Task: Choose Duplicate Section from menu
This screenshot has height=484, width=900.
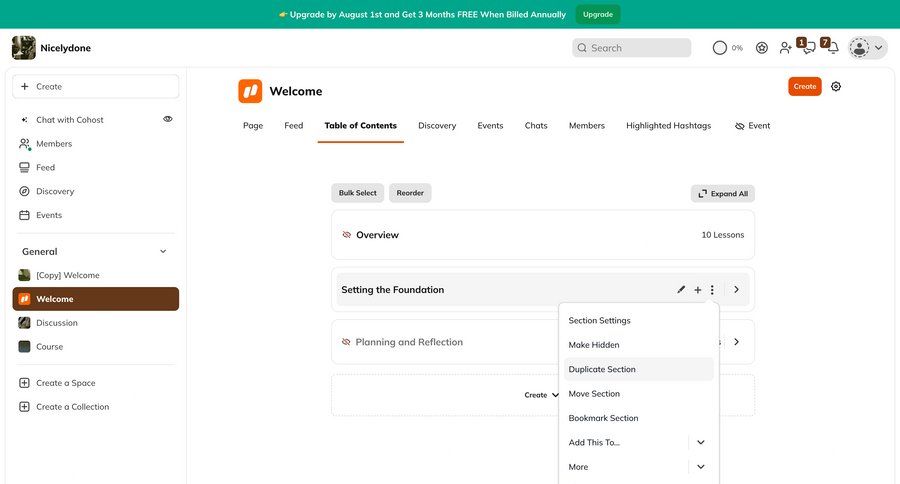Action: (638, 369)
